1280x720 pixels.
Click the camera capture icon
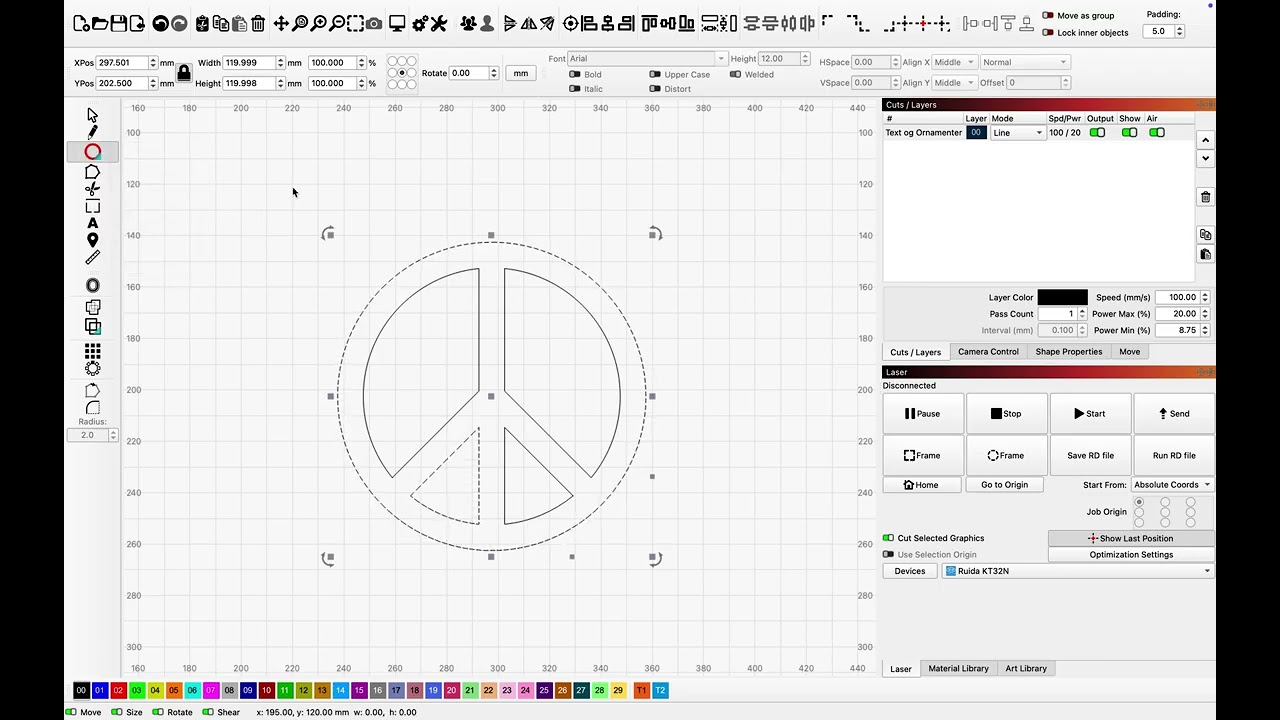point(374,23)
